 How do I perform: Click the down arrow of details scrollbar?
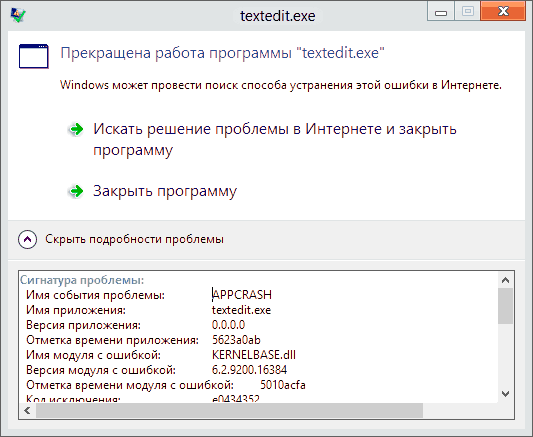[x=505, y=394]
